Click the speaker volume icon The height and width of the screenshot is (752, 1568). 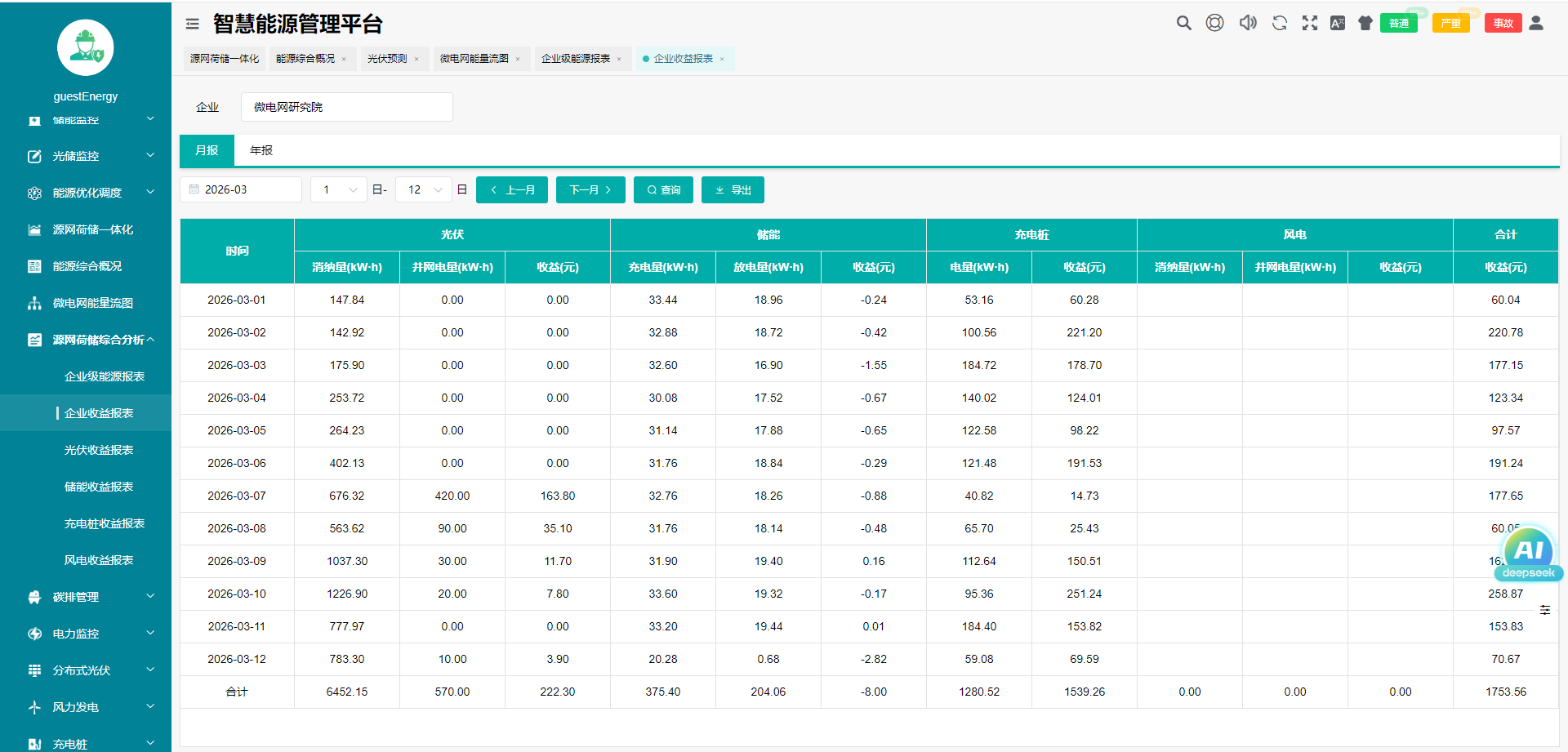1247,23
